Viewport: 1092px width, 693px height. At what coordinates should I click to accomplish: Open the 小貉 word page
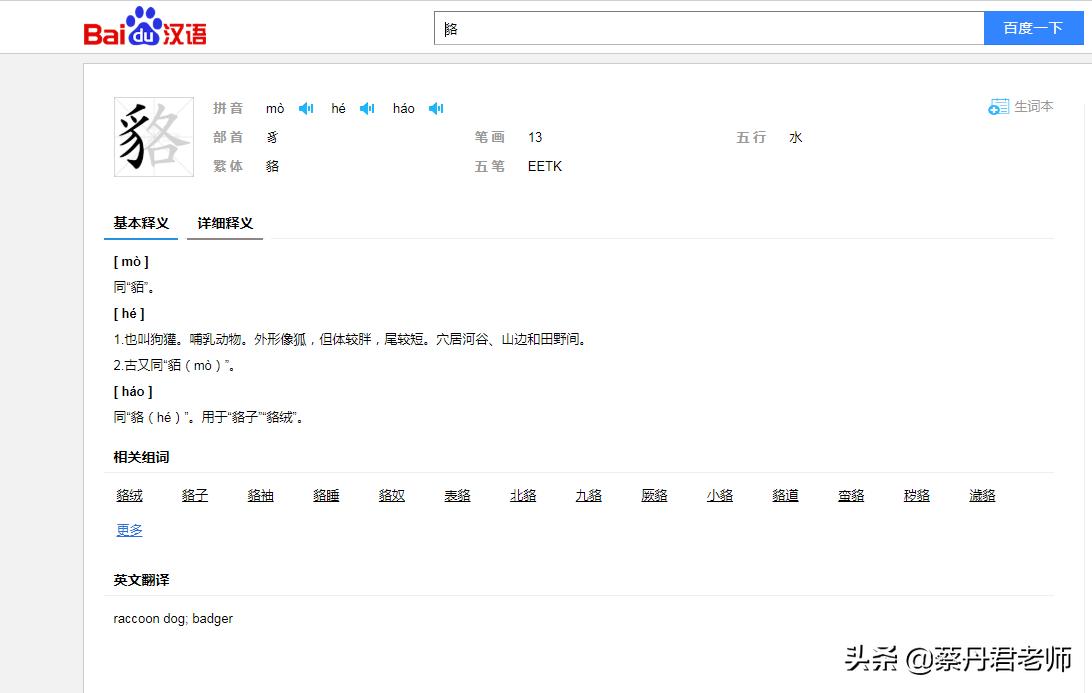[719, 494]
